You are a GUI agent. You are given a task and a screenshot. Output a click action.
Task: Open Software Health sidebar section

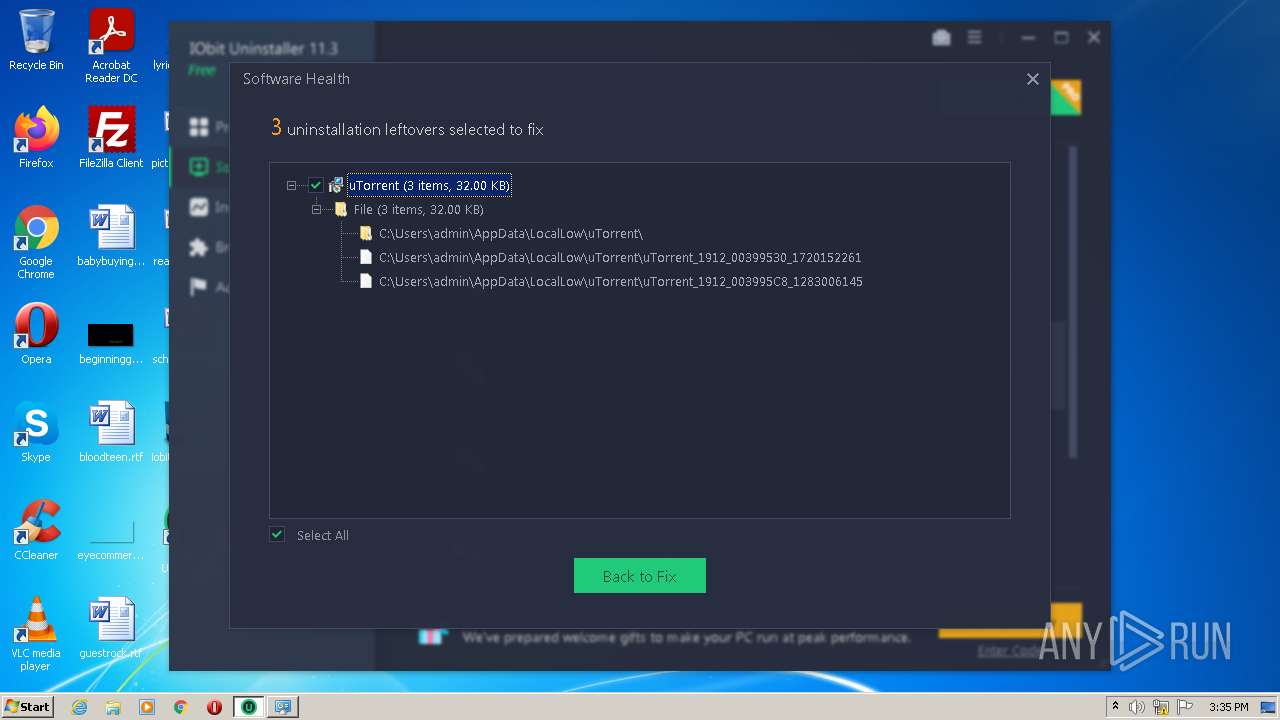[x=199, y=167]
